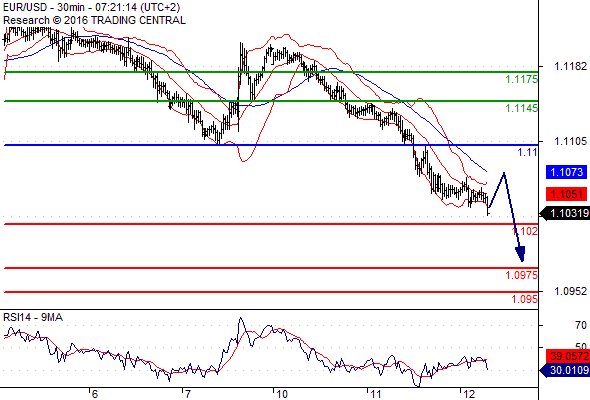
Task: Select date marker 12 on time axis
Action: (x=468, y=394)
